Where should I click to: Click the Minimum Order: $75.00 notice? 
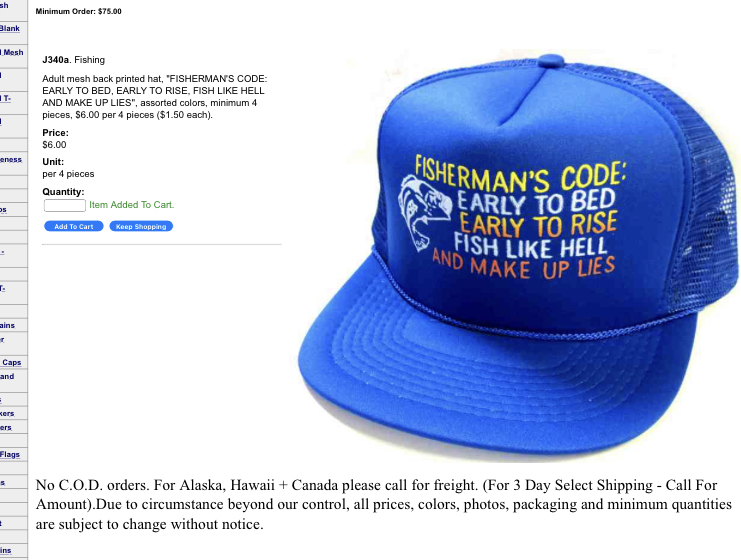coord(78,11)
